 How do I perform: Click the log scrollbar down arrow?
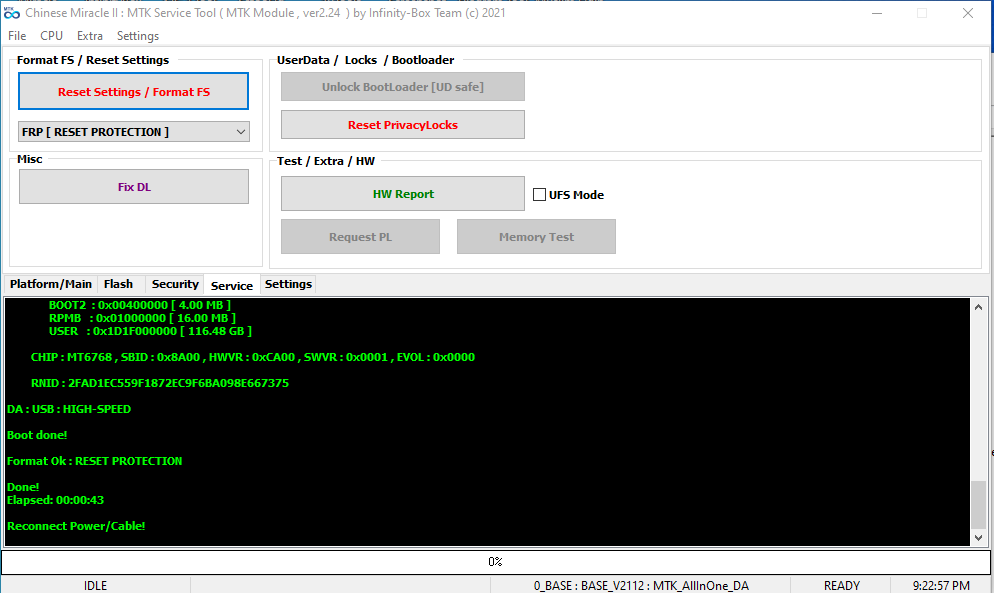pyautogui.click(x=979, y=538)
